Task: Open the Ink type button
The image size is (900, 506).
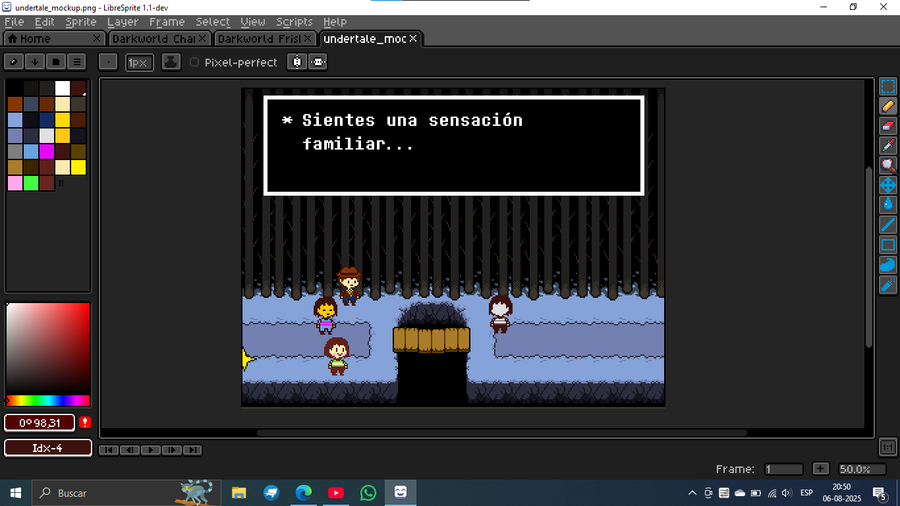Action: 171,61
